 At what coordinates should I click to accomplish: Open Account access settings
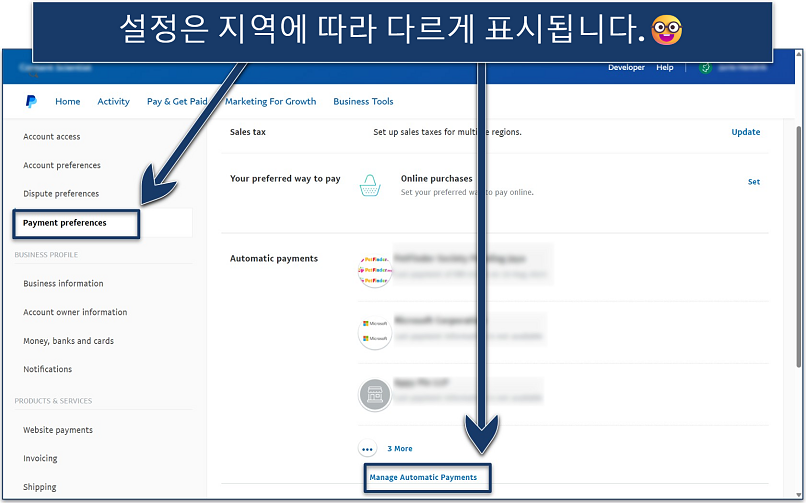[52, 137]
